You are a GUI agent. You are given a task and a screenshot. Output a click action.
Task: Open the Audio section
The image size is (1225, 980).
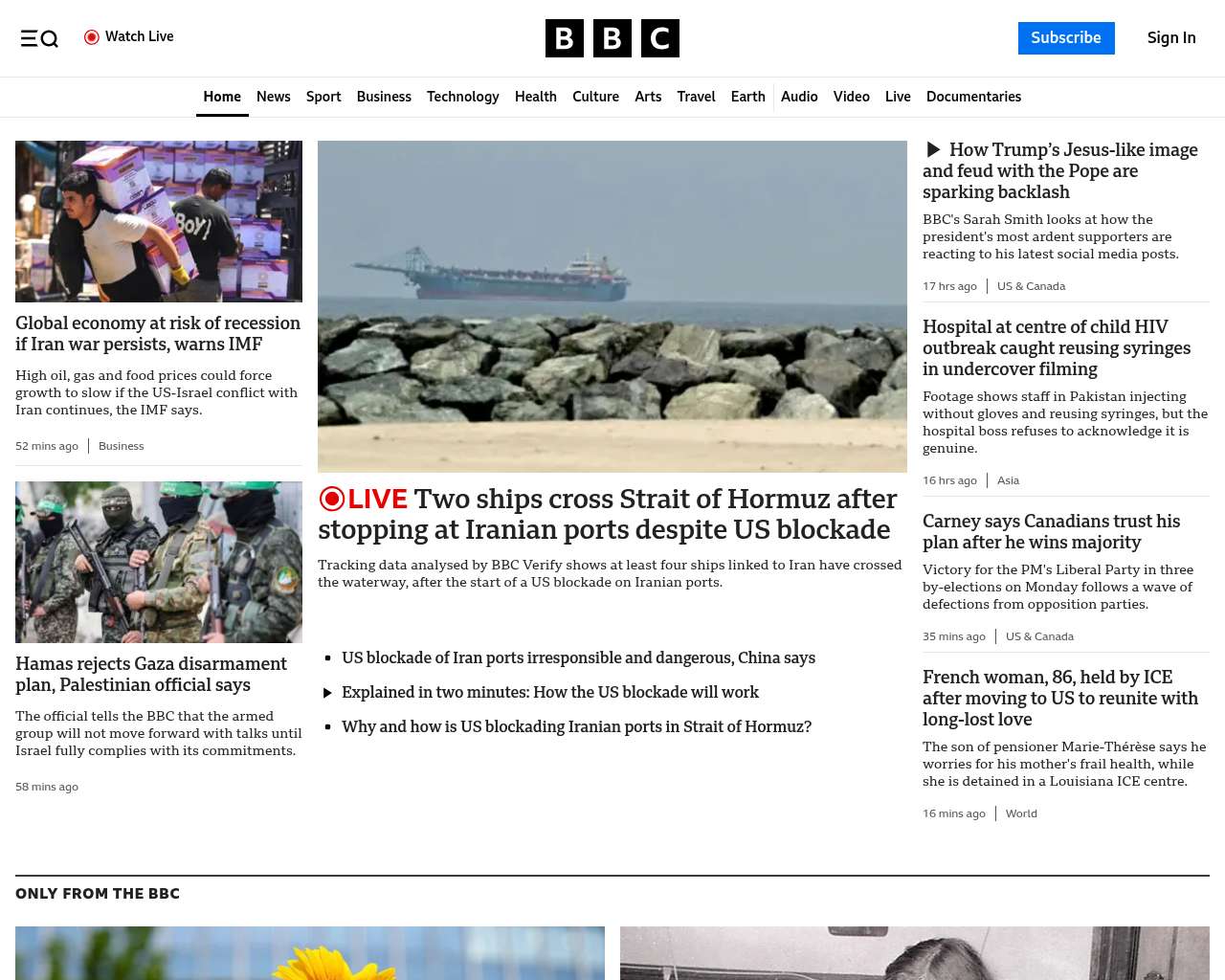tap(799, 97)
